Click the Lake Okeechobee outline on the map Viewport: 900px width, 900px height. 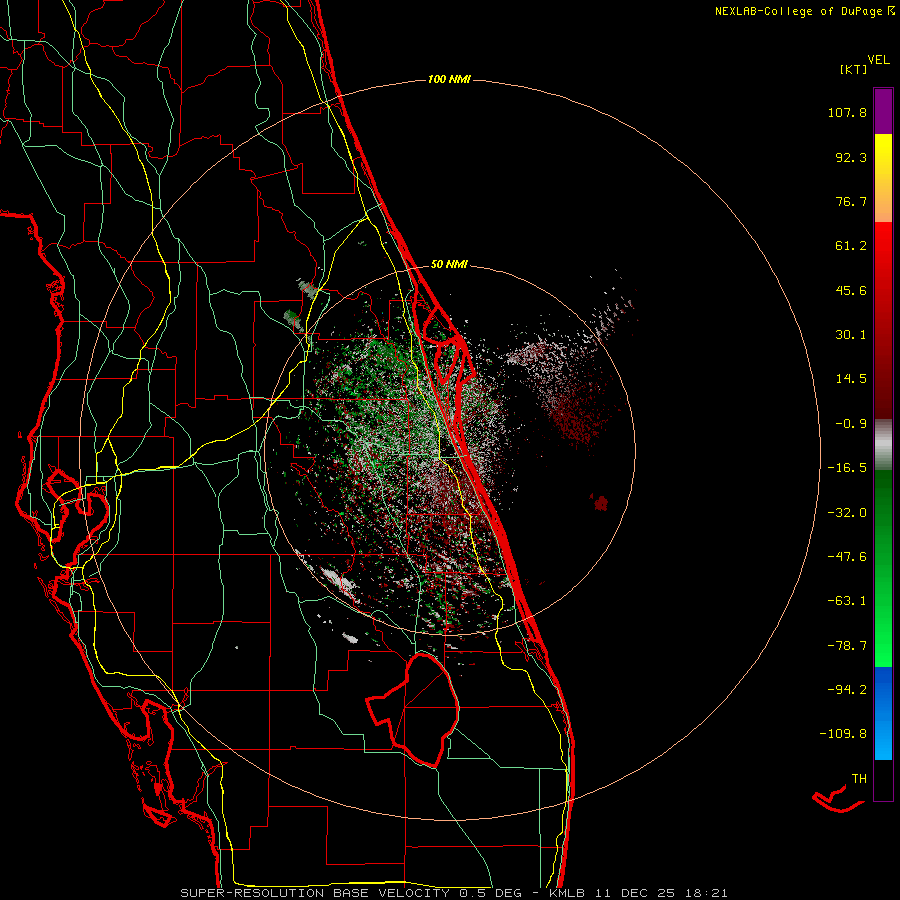pos(413,710)
